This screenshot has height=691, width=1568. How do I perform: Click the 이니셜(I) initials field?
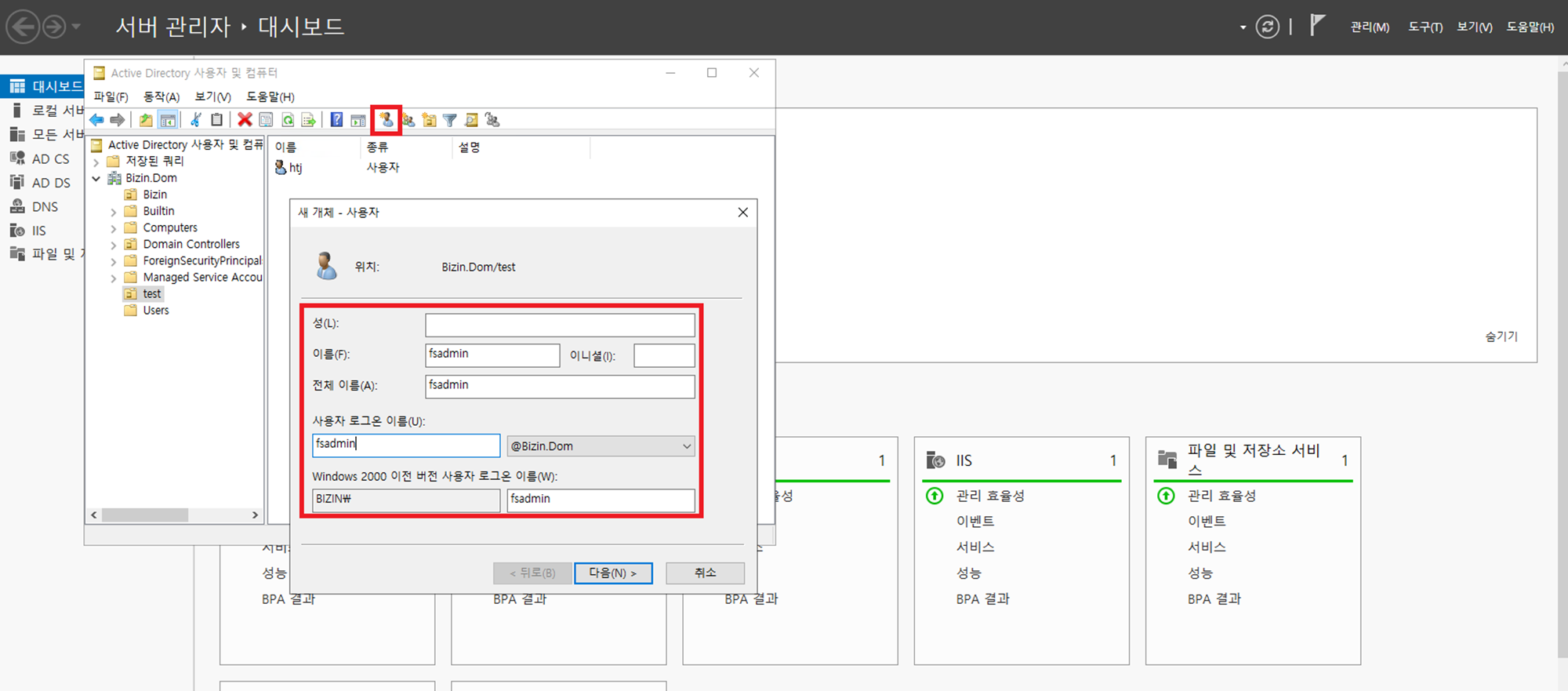tap(664, 355)
